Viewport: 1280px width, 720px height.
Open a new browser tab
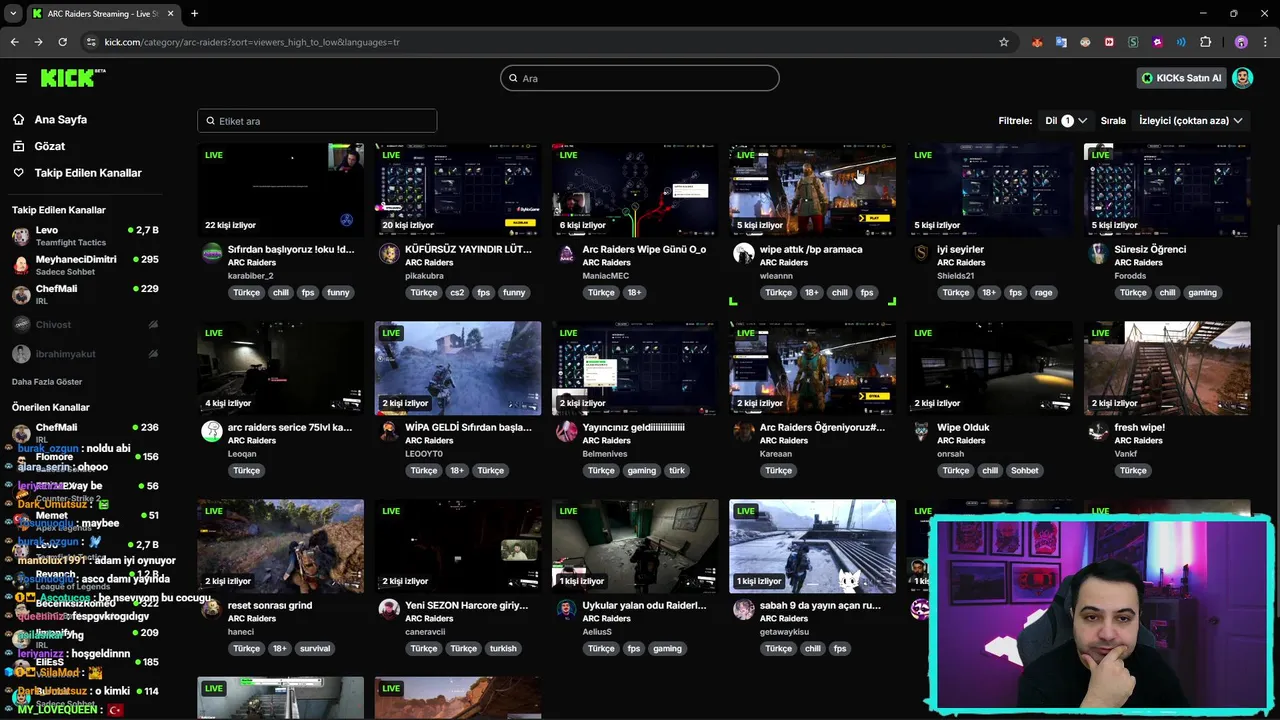(x=194, y=13)
